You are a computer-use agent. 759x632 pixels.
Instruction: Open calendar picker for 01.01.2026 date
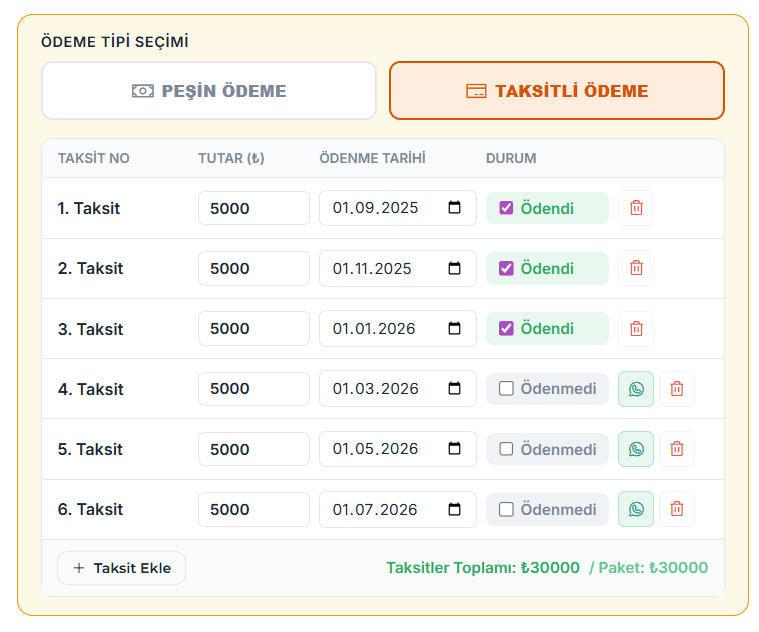(x=454, y=329)
